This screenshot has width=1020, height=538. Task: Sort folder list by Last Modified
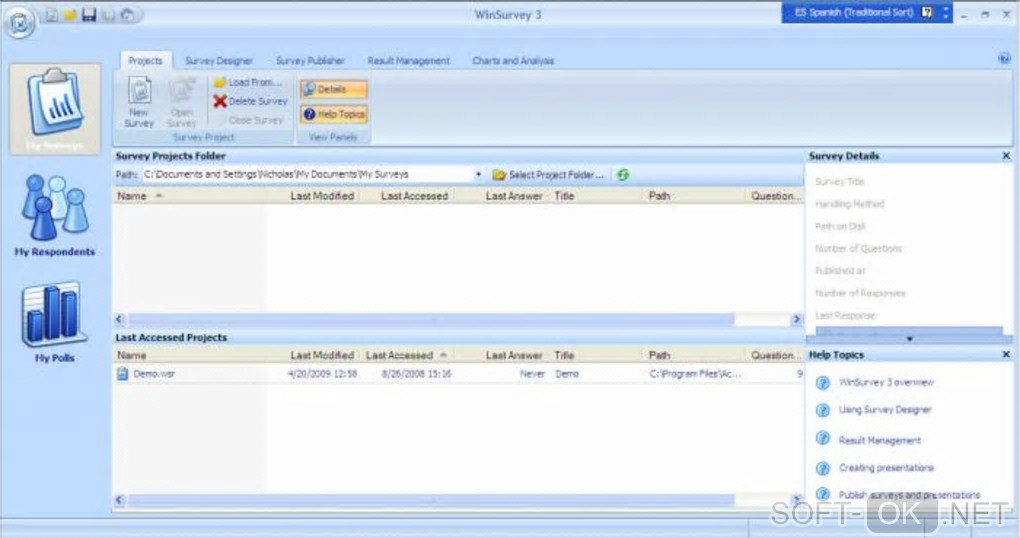tap(322, 196)
